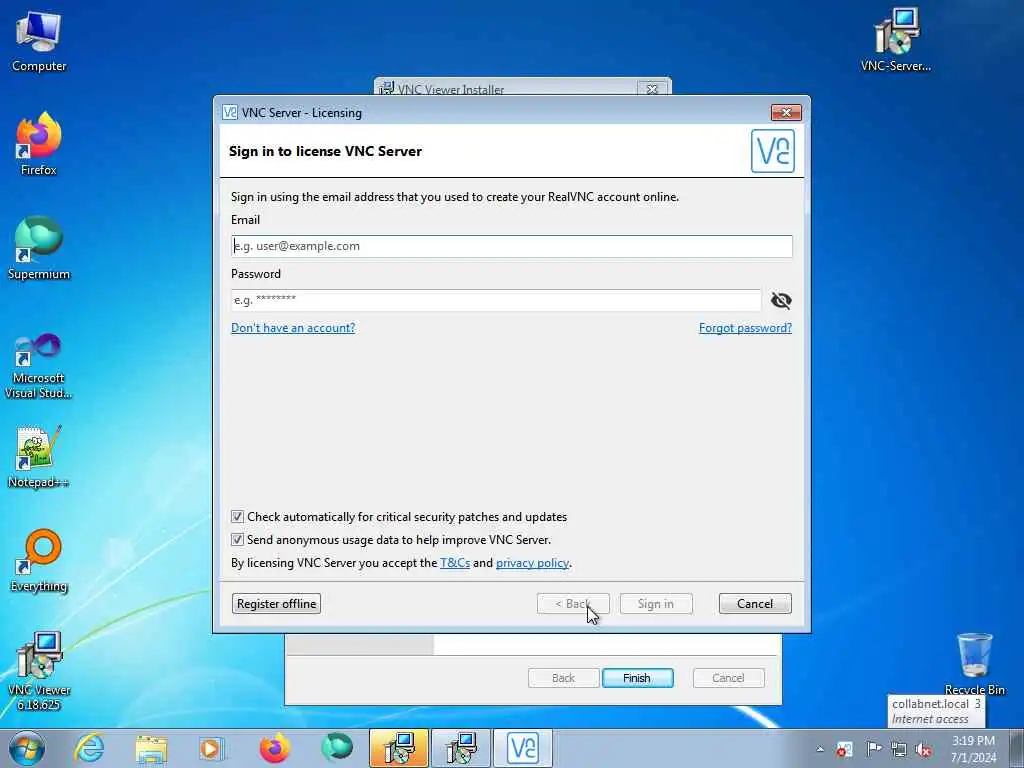Viewport: 1024px width, 768px height.
Task: Click the red security alert tray icon
Action: (x=844, y=749)
